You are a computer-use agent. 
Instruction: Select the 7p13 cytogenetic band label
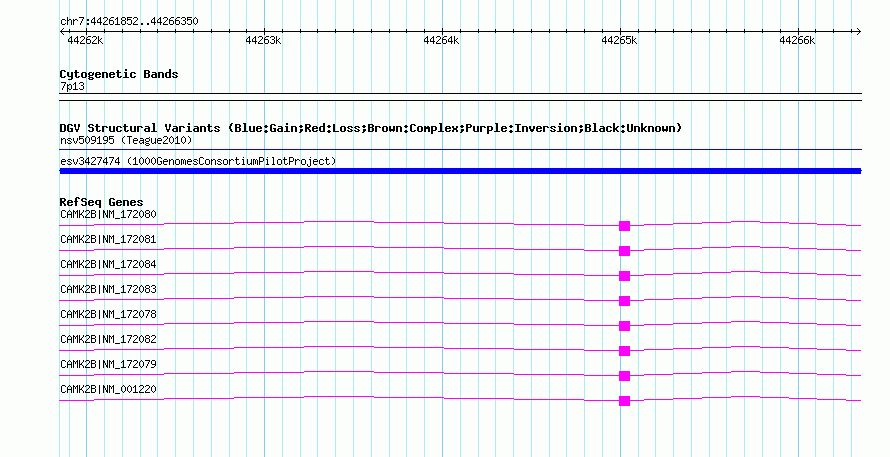(x=72, y=87)
